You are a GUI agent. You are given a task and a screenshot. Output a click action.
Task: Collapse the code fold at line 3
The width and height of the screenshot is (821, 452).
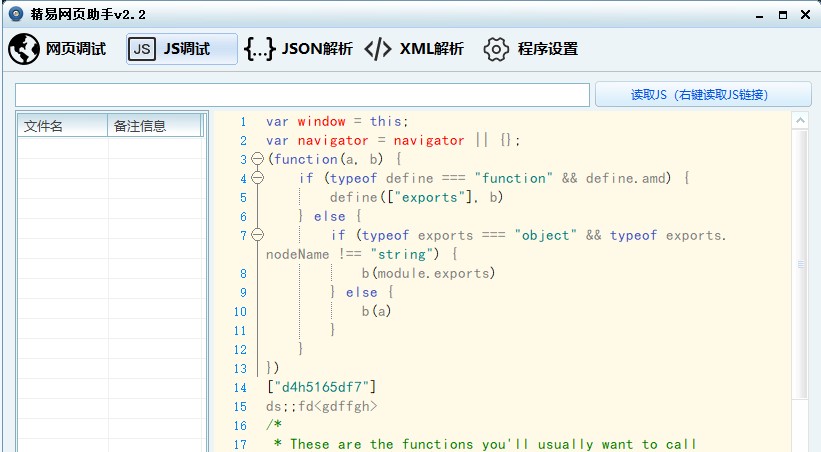click(x=257, y=159)
